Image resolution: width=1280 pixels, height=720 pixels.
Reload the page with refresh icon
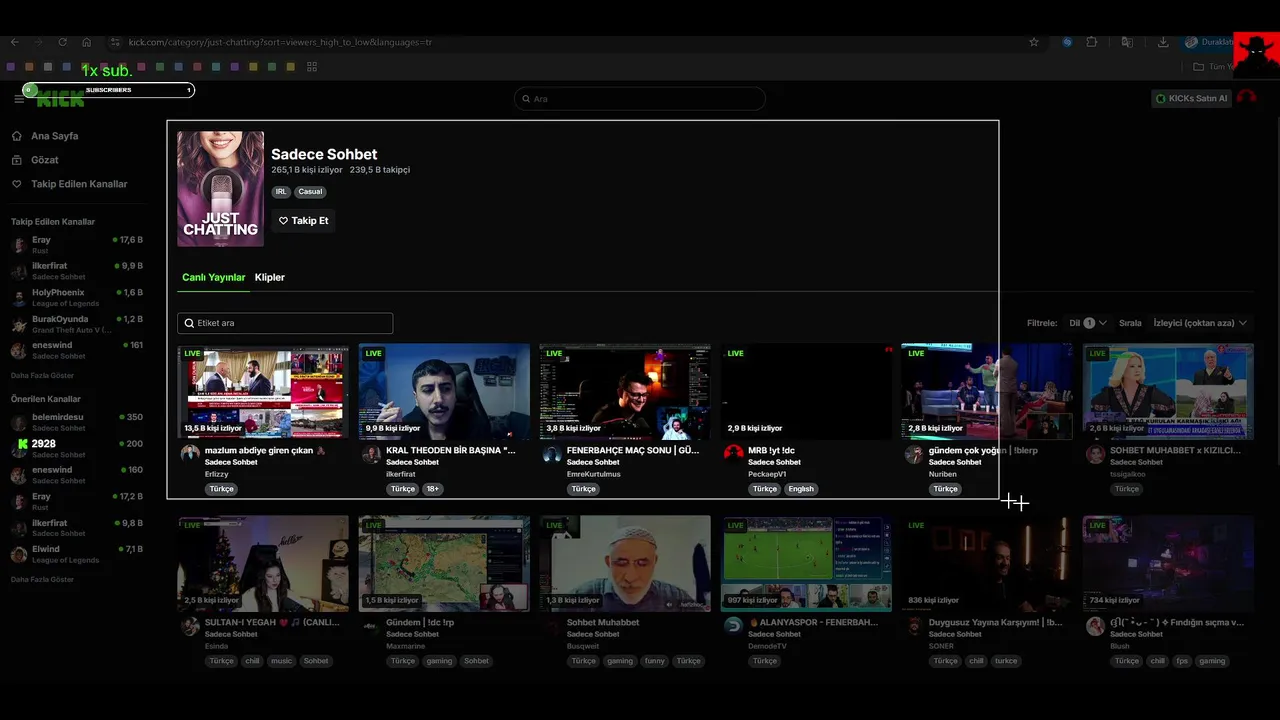point(62,42)
